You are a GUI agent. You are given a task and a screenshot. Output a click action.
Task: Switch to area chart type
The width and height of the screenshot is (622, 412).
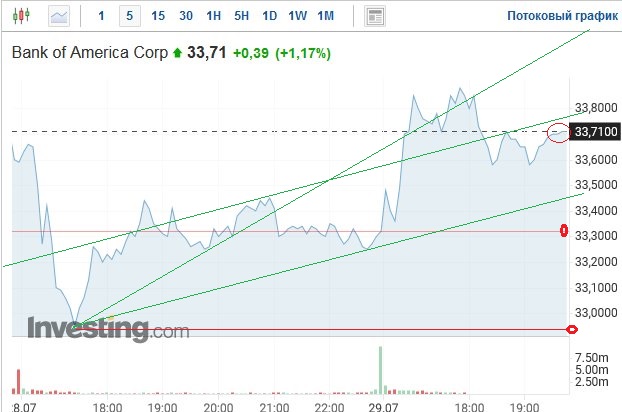click(59, 16)
